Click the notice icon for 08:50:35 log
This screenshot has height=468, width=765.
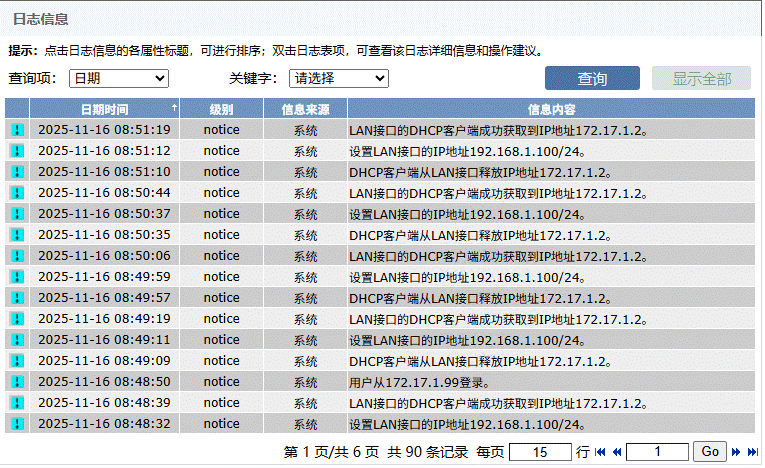click(18, 235)
